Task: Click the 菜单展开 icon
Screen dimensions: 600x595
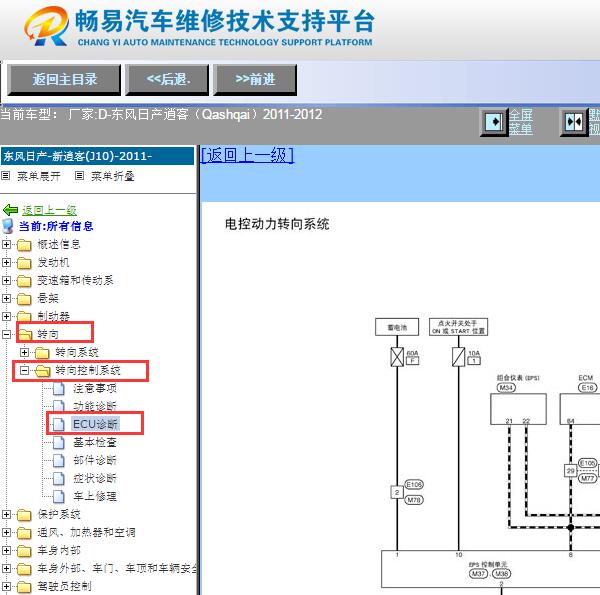Action: [5, 176]
